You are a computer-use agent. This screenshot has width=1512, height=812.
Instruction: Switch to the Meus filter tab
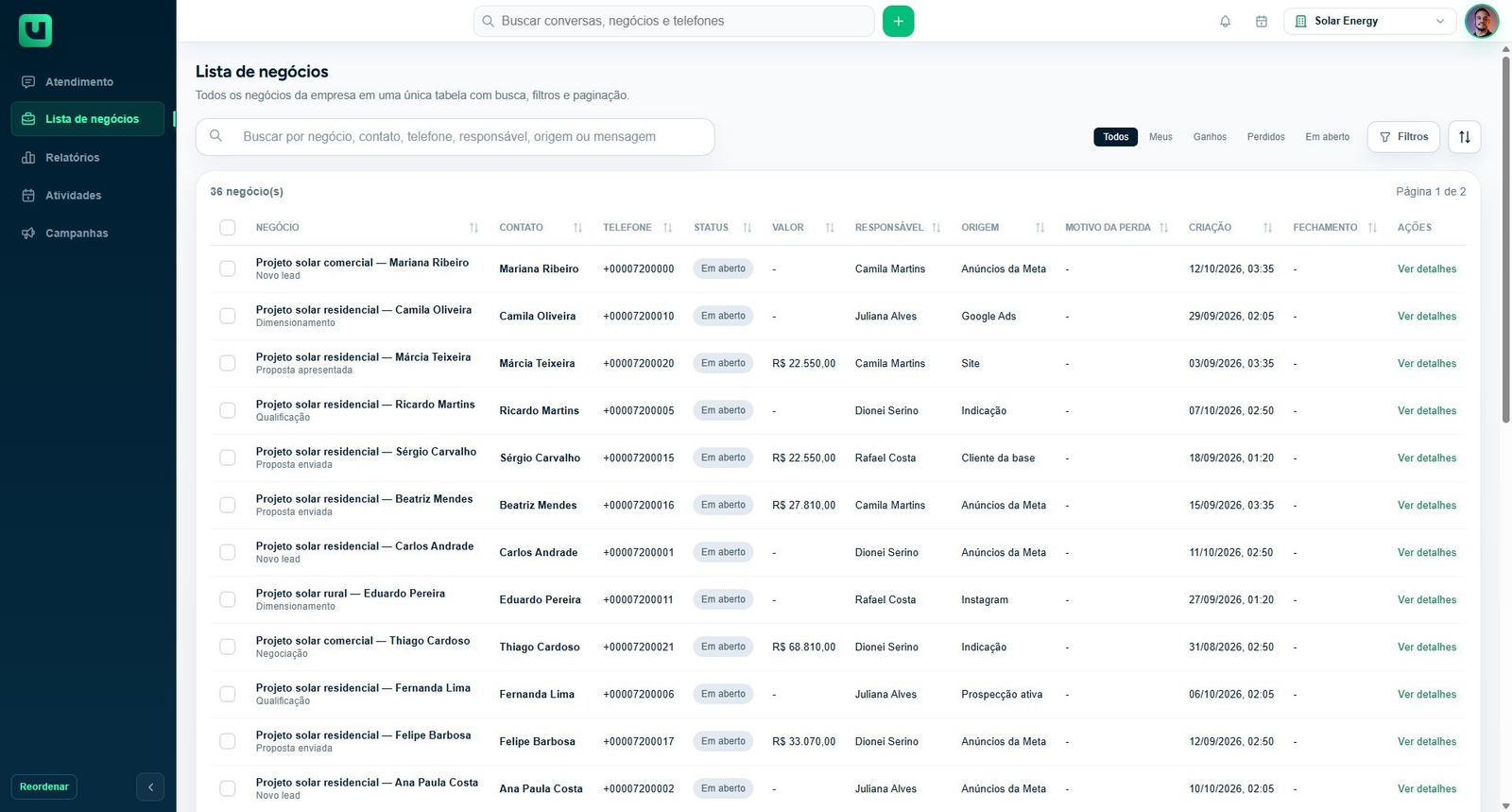pos(1160,137)
